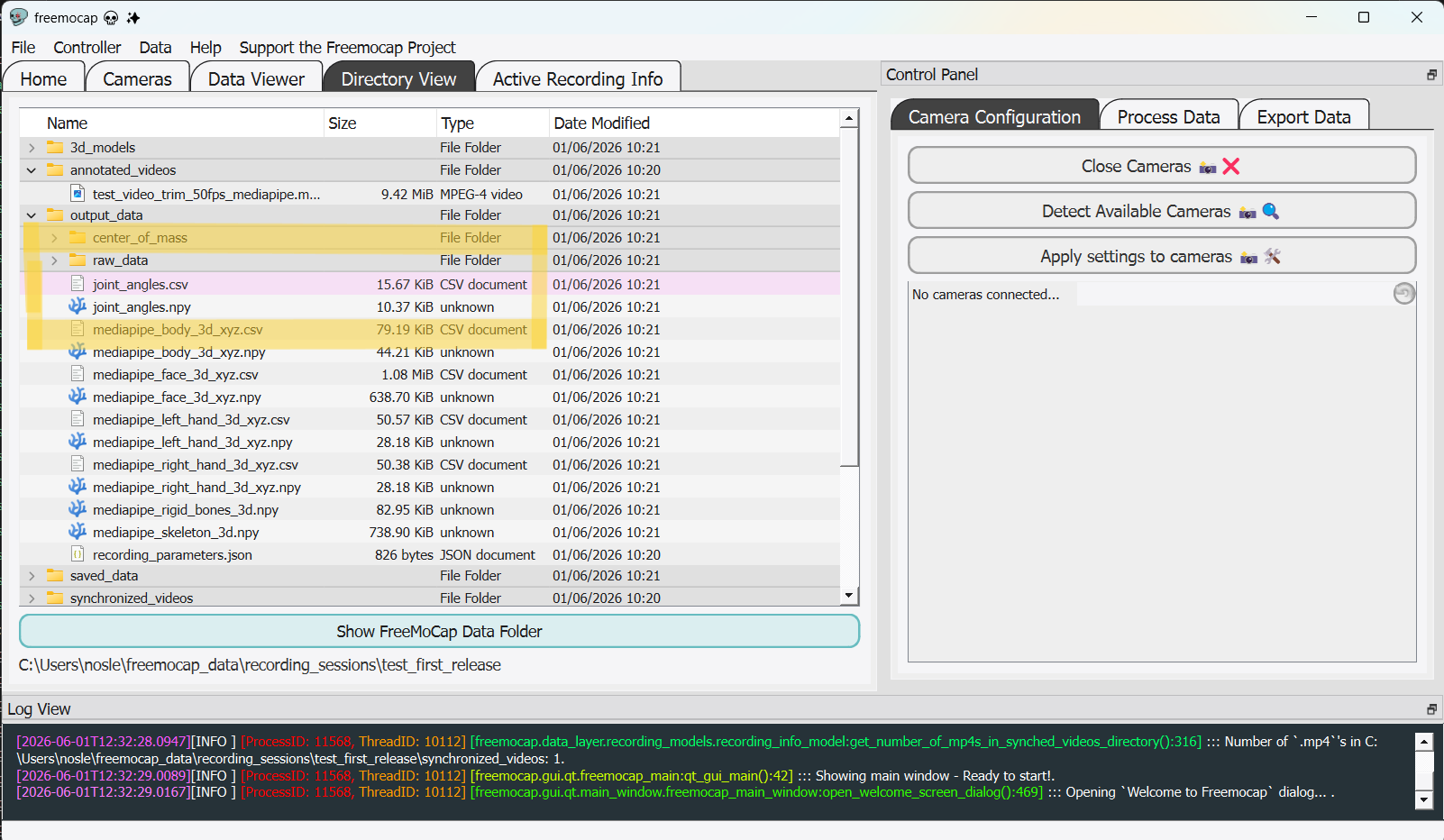Click the mediapipe_right_hand_3d_xyz.npy file icon
1444x840 pixels.
pos(78,487)
